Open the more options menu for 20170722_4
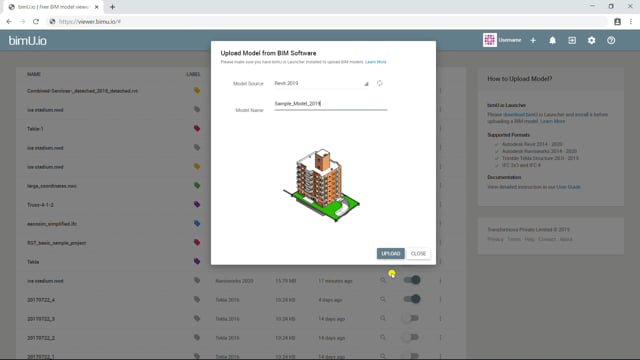The width and height of the screenshot is (640, 360). pos(440,299)
